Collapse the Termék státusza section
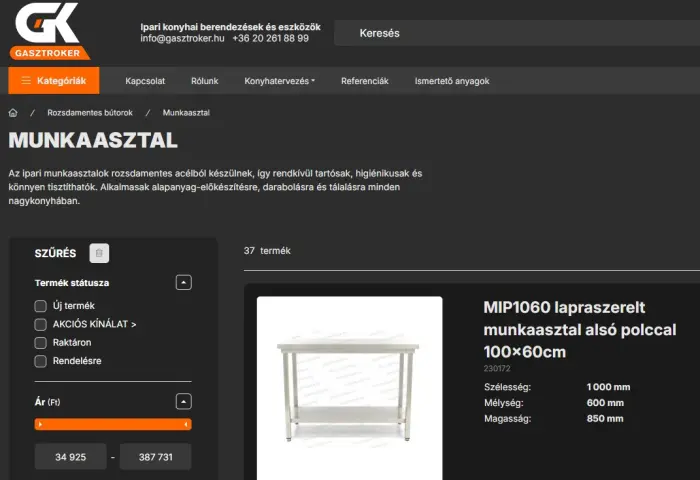Viewport: 700px width, 480px height. point(183,283)
